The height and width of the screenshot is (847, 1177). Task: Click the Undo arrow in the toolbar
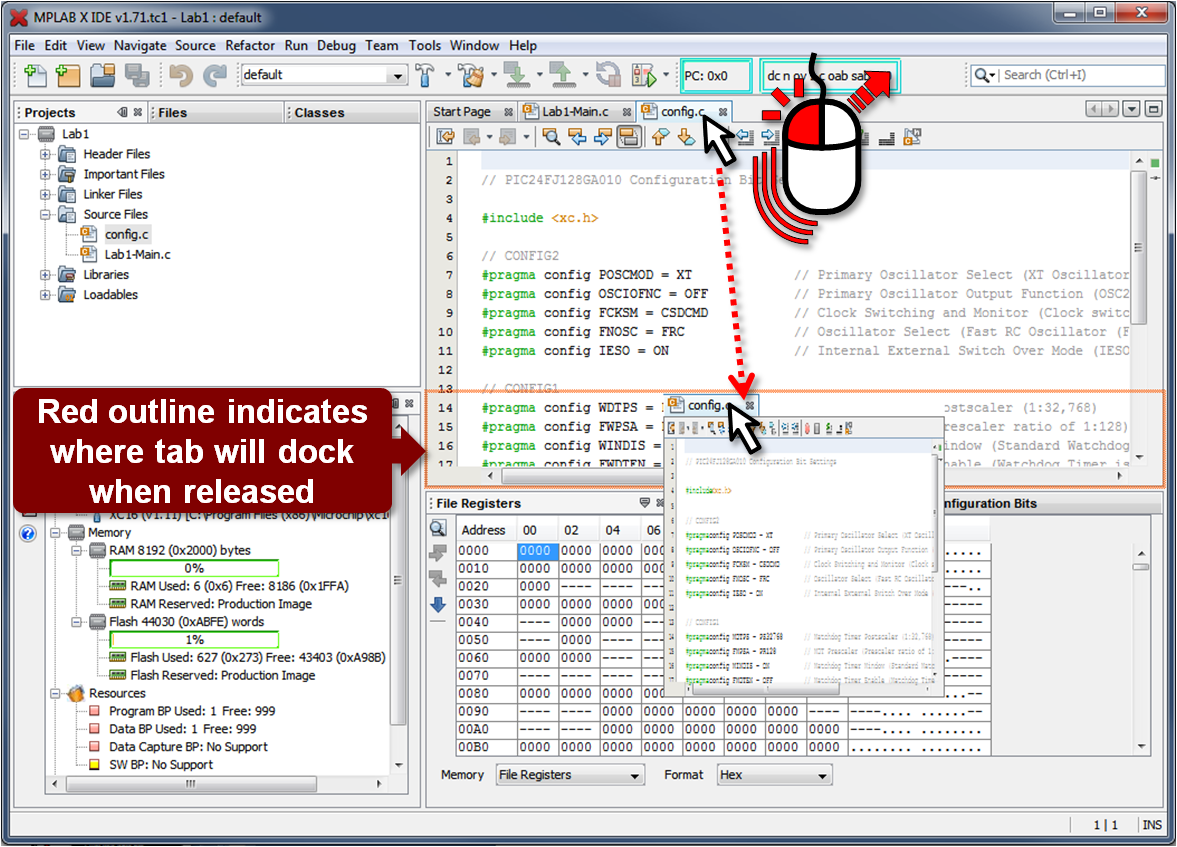pyautogui.click(x=181, y=75)
